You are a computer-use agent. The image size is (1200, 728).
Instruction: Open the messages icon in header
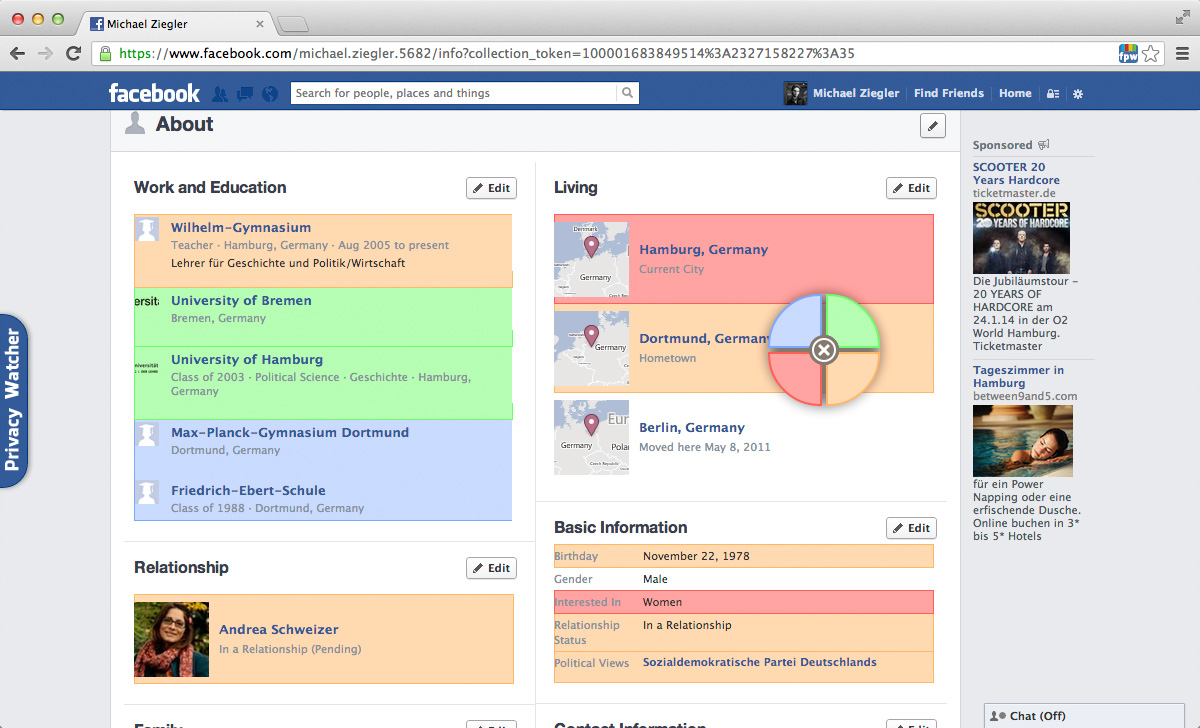click(245, 94)
